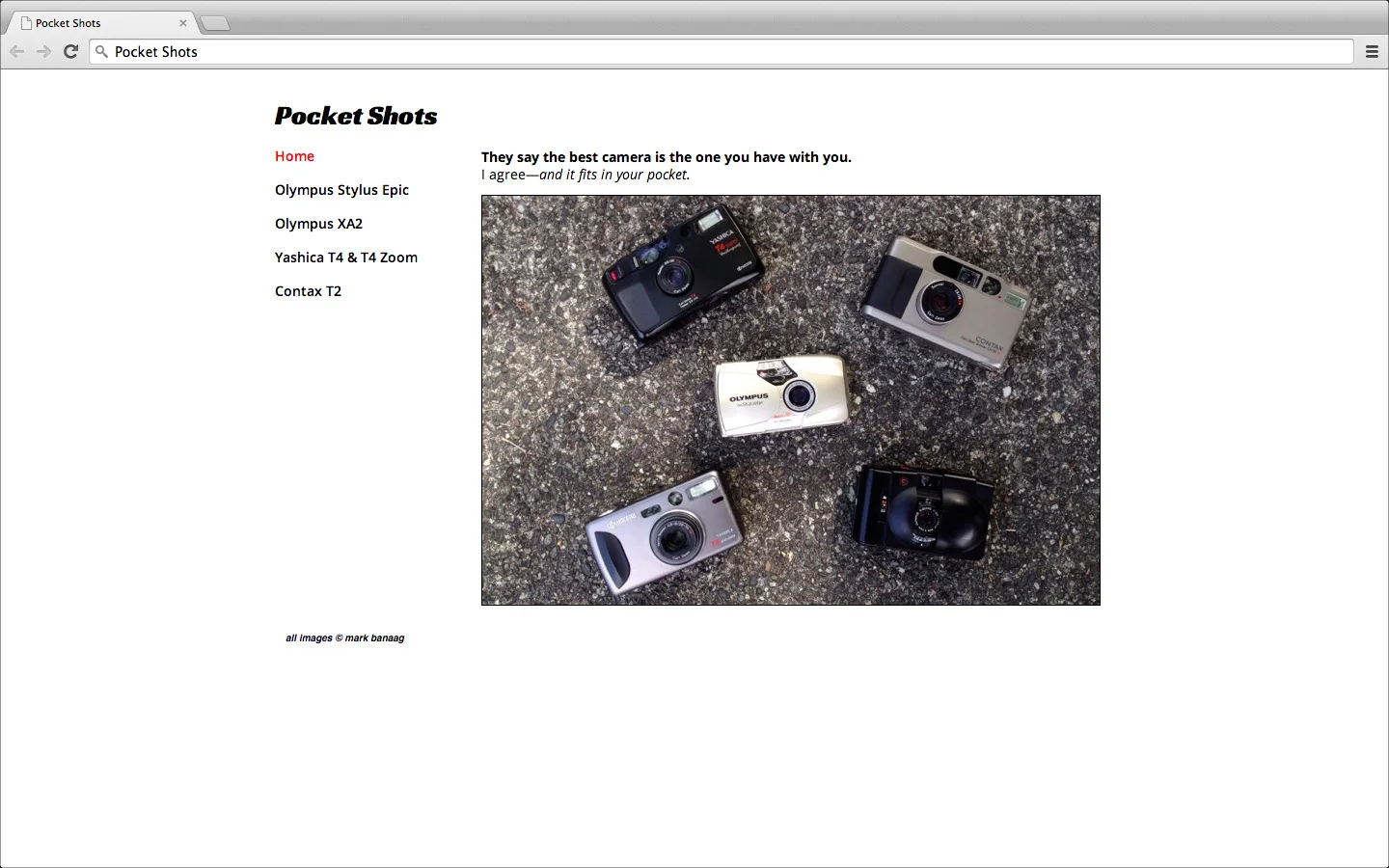This screenshot has height=868, width=1389.
Task: Click the browser forward arrow
Action: 43,51
